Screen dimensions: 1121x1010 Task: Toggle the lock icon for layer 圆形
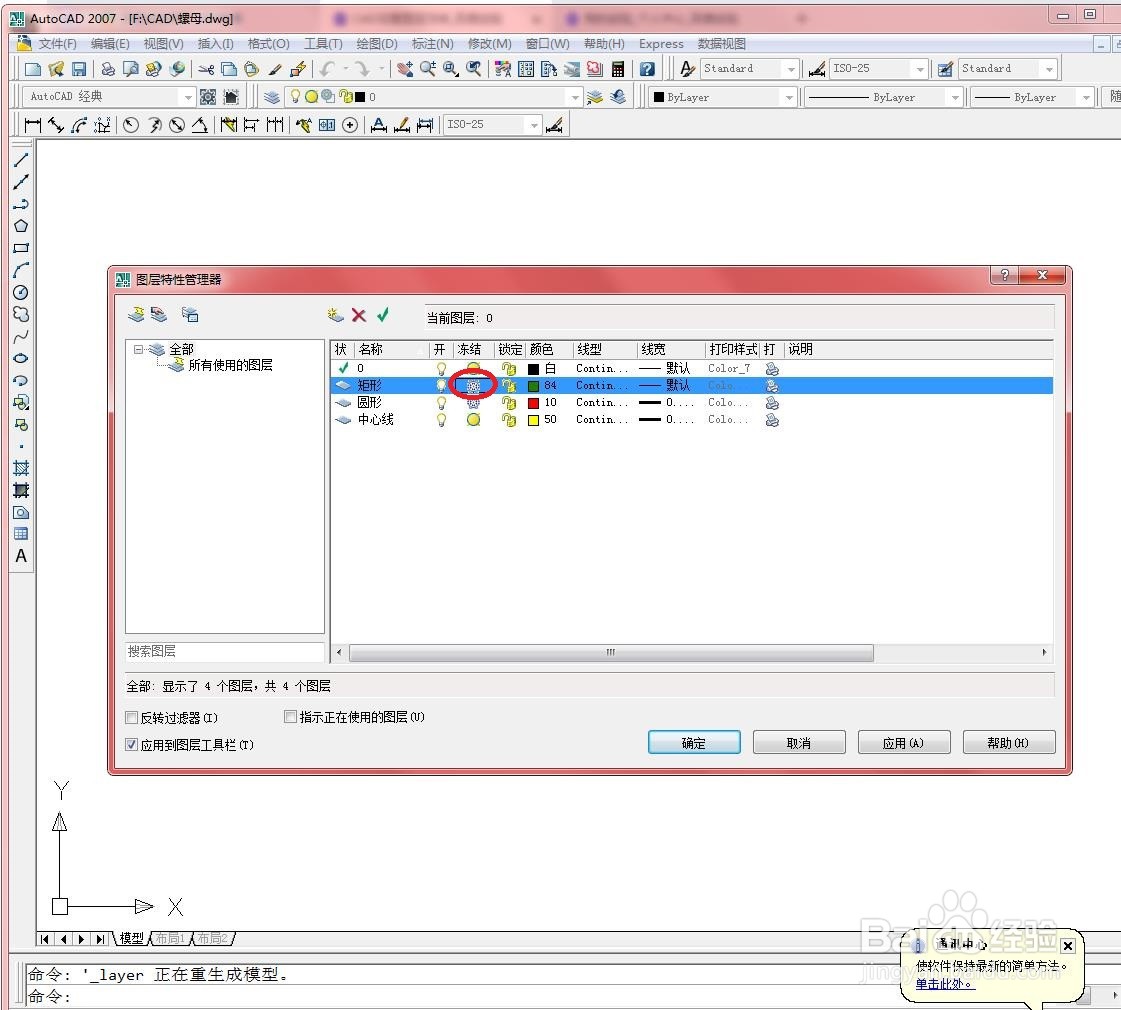(x=509, y=402)
